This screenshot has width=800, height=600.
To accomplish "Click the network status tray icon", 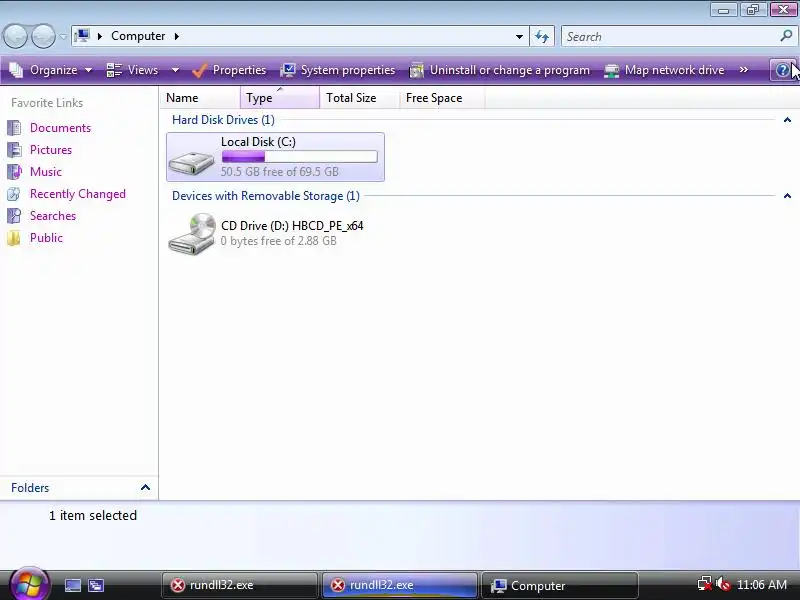I will coord(705,584).
